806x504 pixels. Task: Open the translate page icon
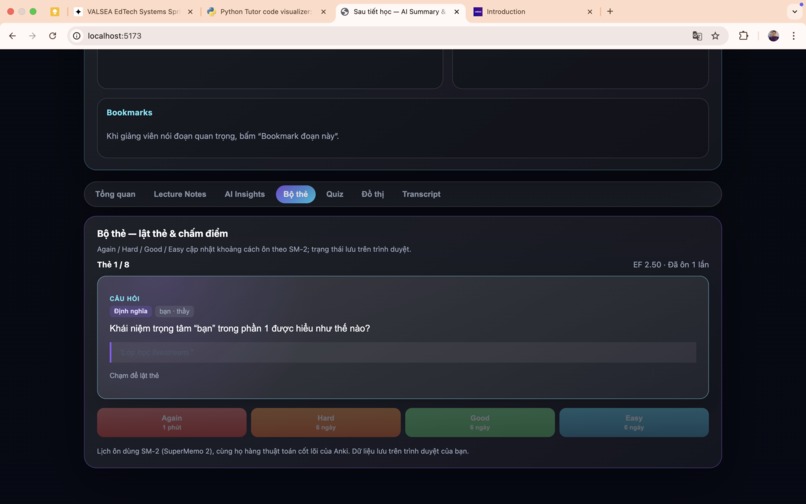[697, 35]
